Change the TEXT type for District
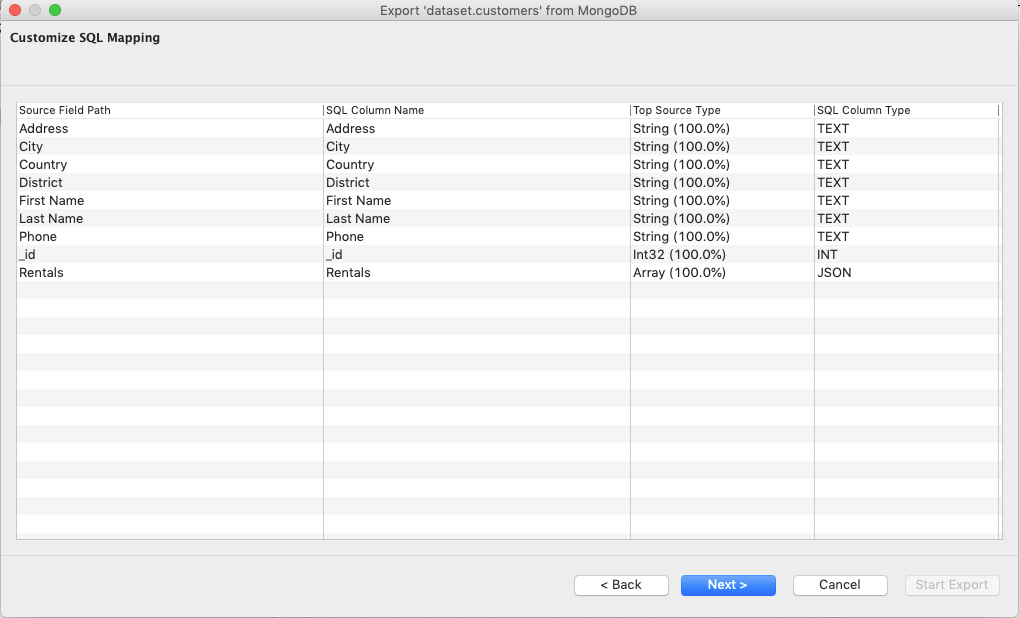 click(x=906, y=182)
